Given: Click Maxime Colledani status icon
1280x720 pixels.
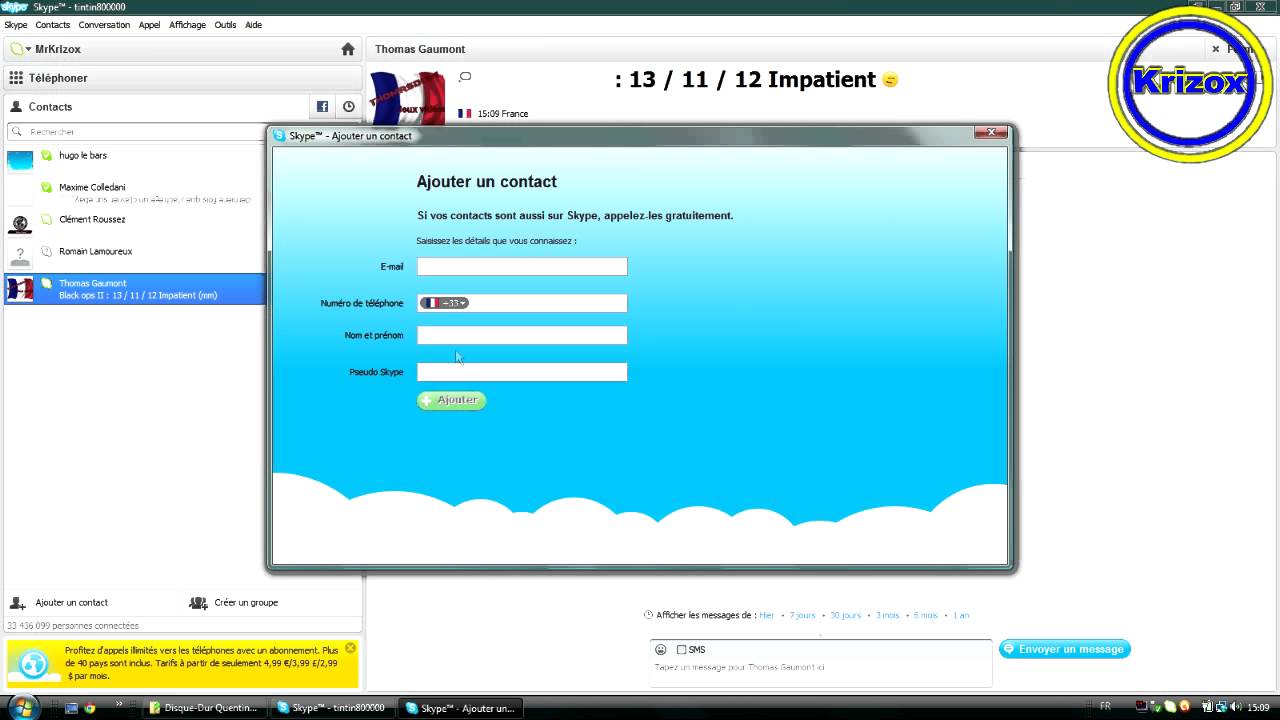Looking at the screenshot, I should pos(47,187).
